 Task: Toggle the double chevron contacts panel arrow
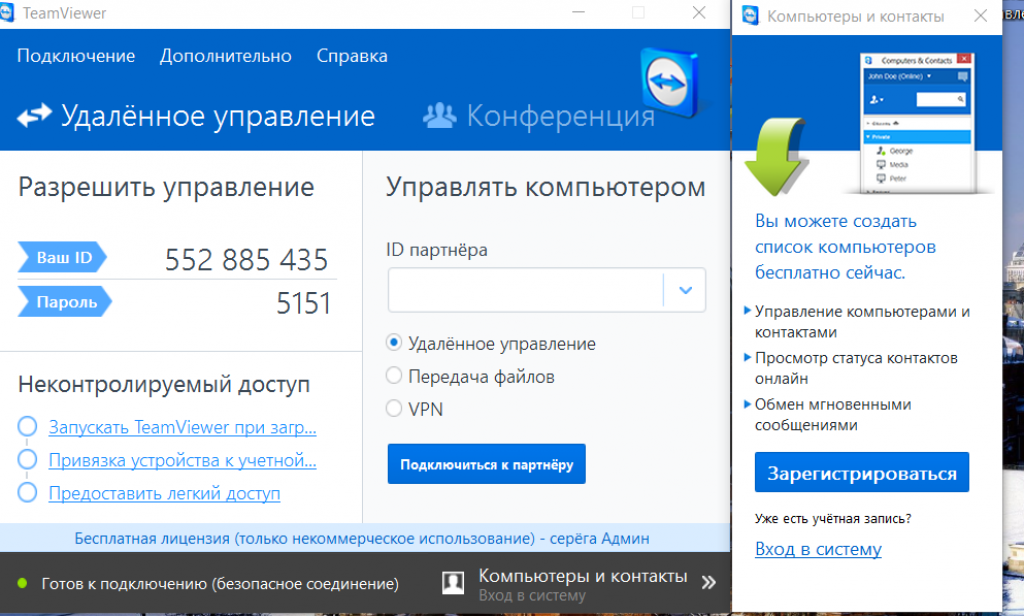point(709,582)
